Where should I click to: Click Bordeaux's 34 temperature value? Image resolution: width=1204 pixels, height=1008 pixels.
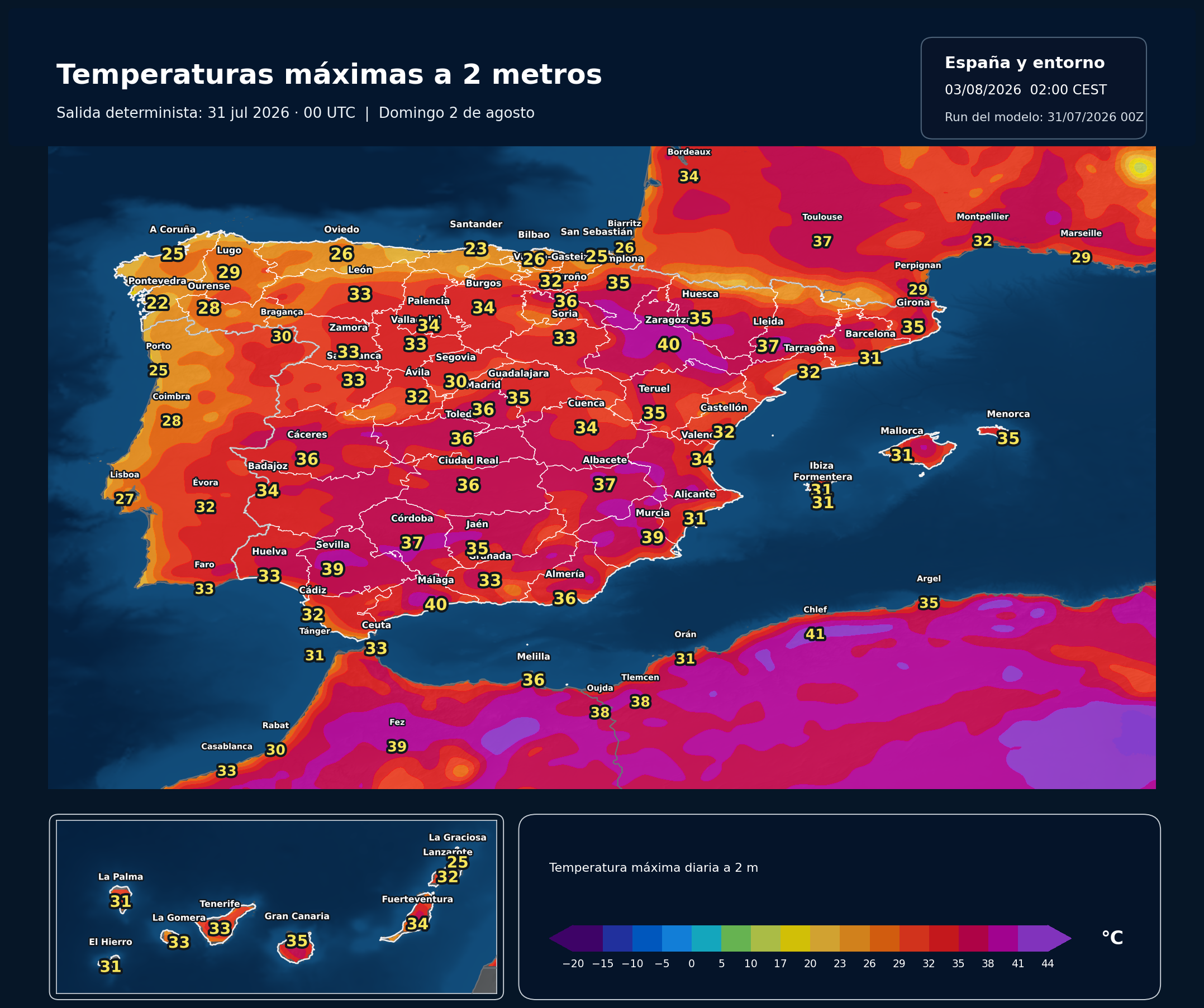coord(689,176)
